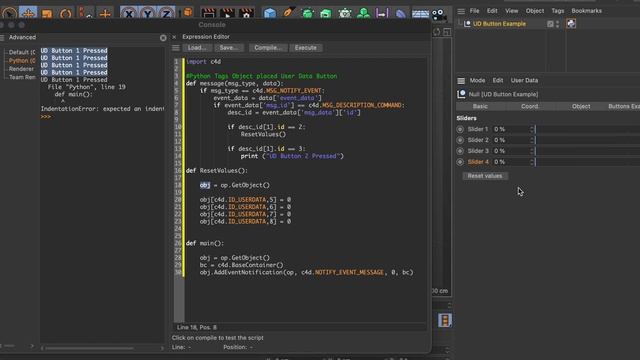Click the Save... button in Expression Editor
Image resolution: width=640 pixels, height=360 pixels.
click(x=229, y=48)
